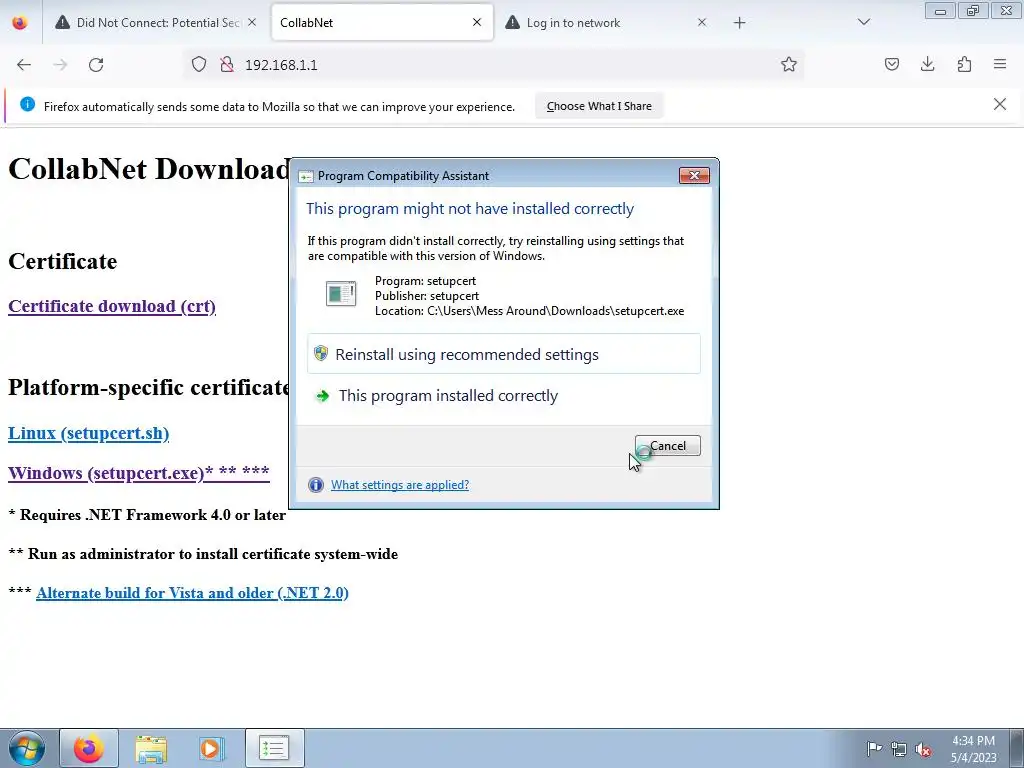Reload the current page
This screenshot has width=1024, height=768.
96,65
